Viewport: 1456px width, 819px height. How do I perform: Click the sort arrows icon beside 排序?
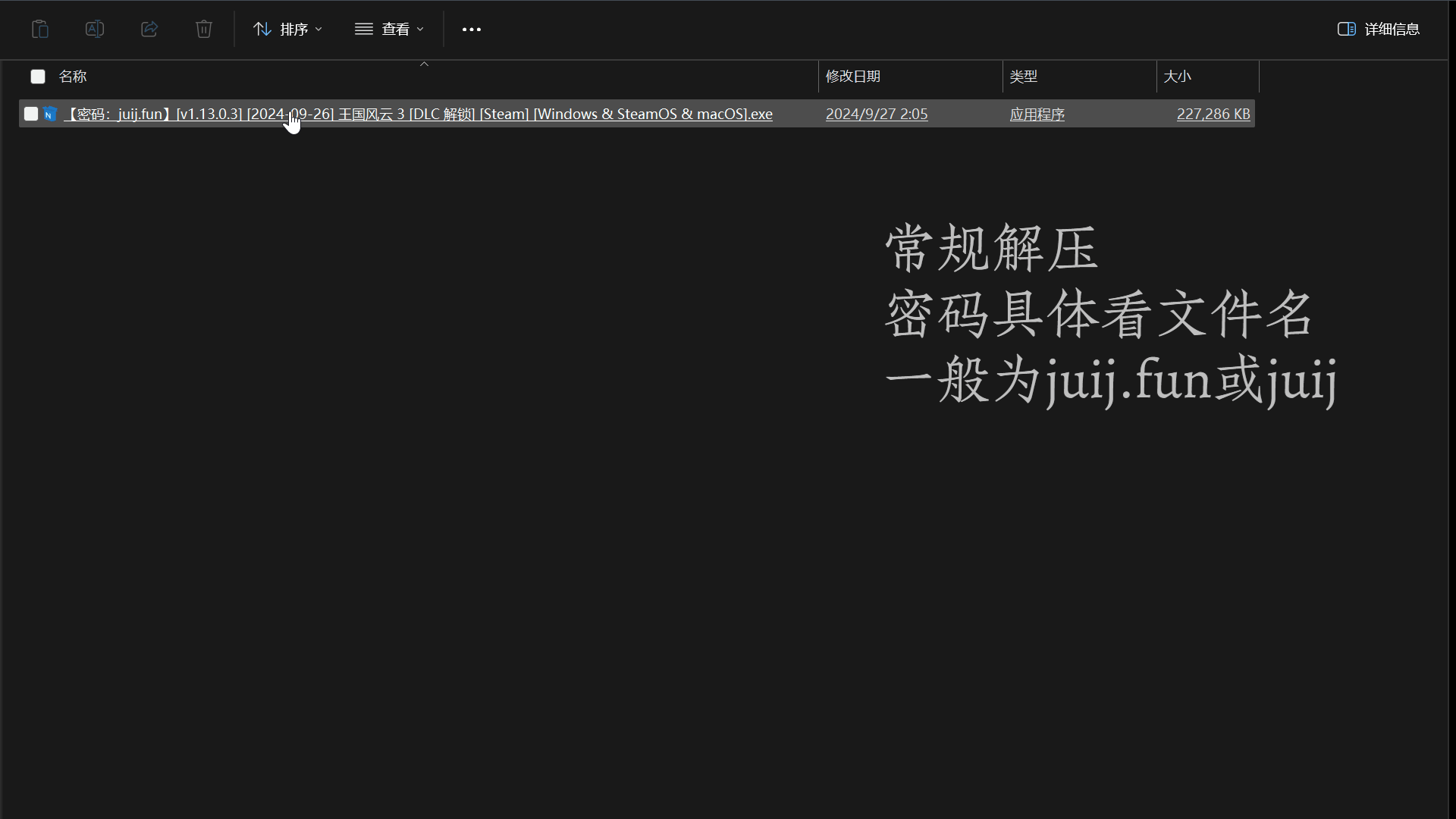[x=262, y=29]
